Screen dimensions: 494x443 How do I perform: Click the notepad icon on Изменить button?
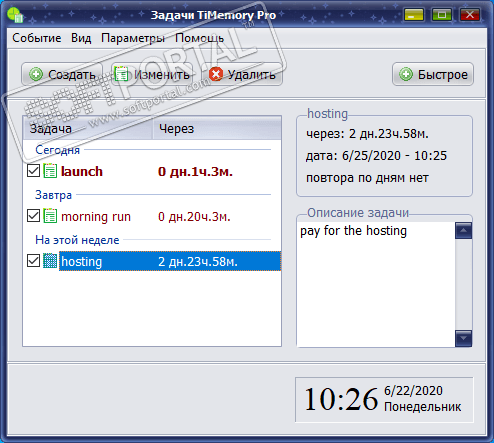121,74
